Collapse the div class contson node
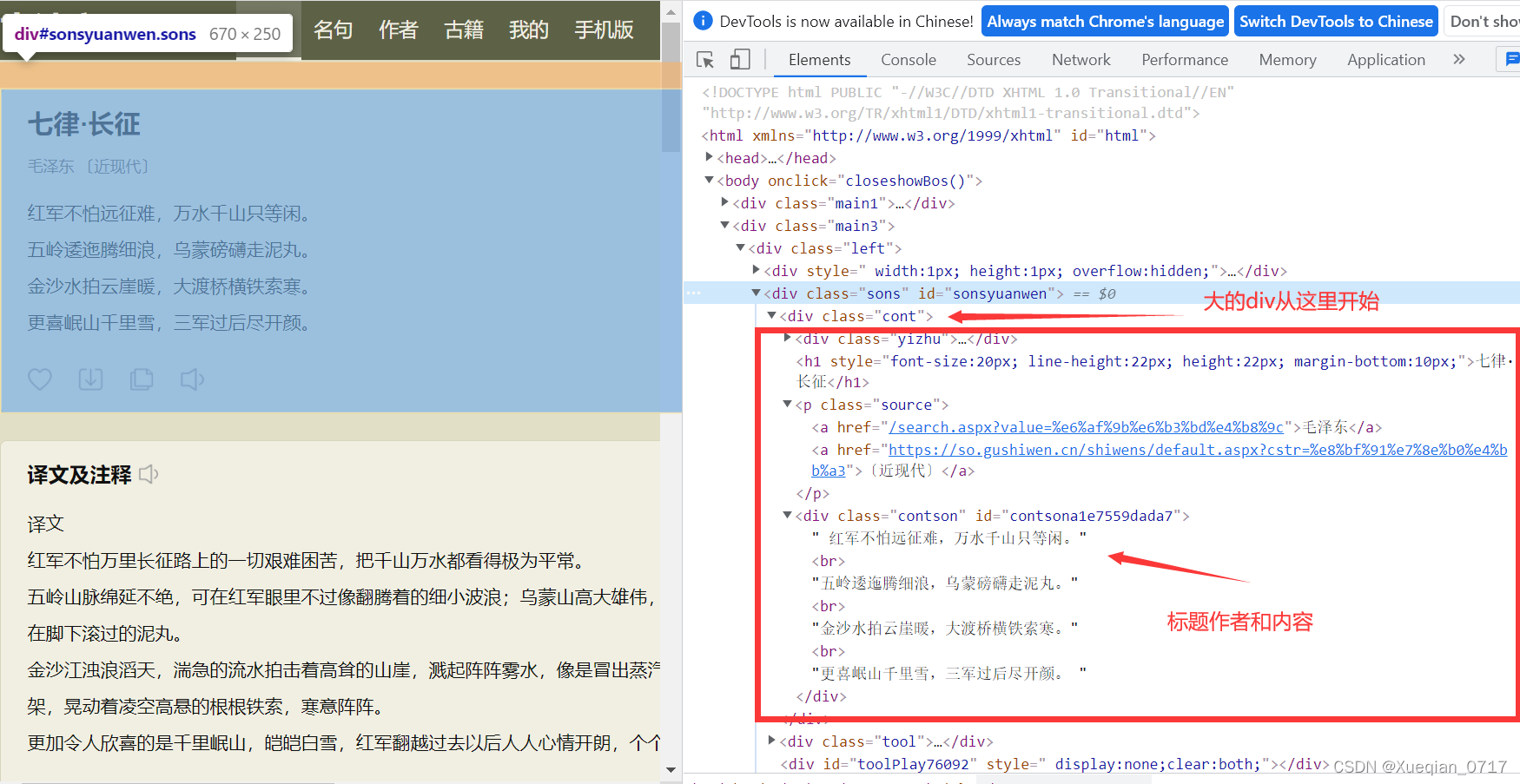Image resolution: width=1520 pixels, height=784 pixels. [x=788, y=515]
